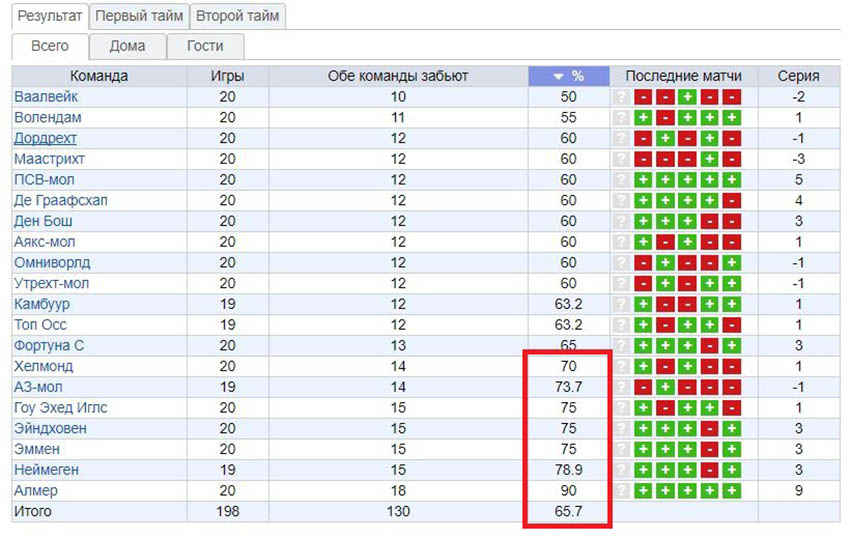Viewport: 850px width, 538px height.
Task: Click gray question icon in ПСВ-мол row
Action: tap(622, 180)
